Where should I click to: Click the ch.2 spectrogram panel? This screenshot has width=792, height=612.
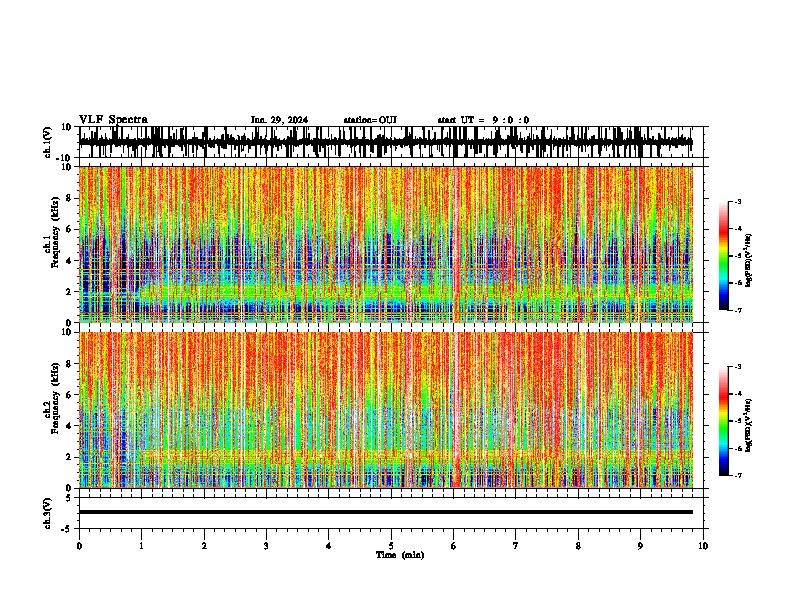click(386, 410)
